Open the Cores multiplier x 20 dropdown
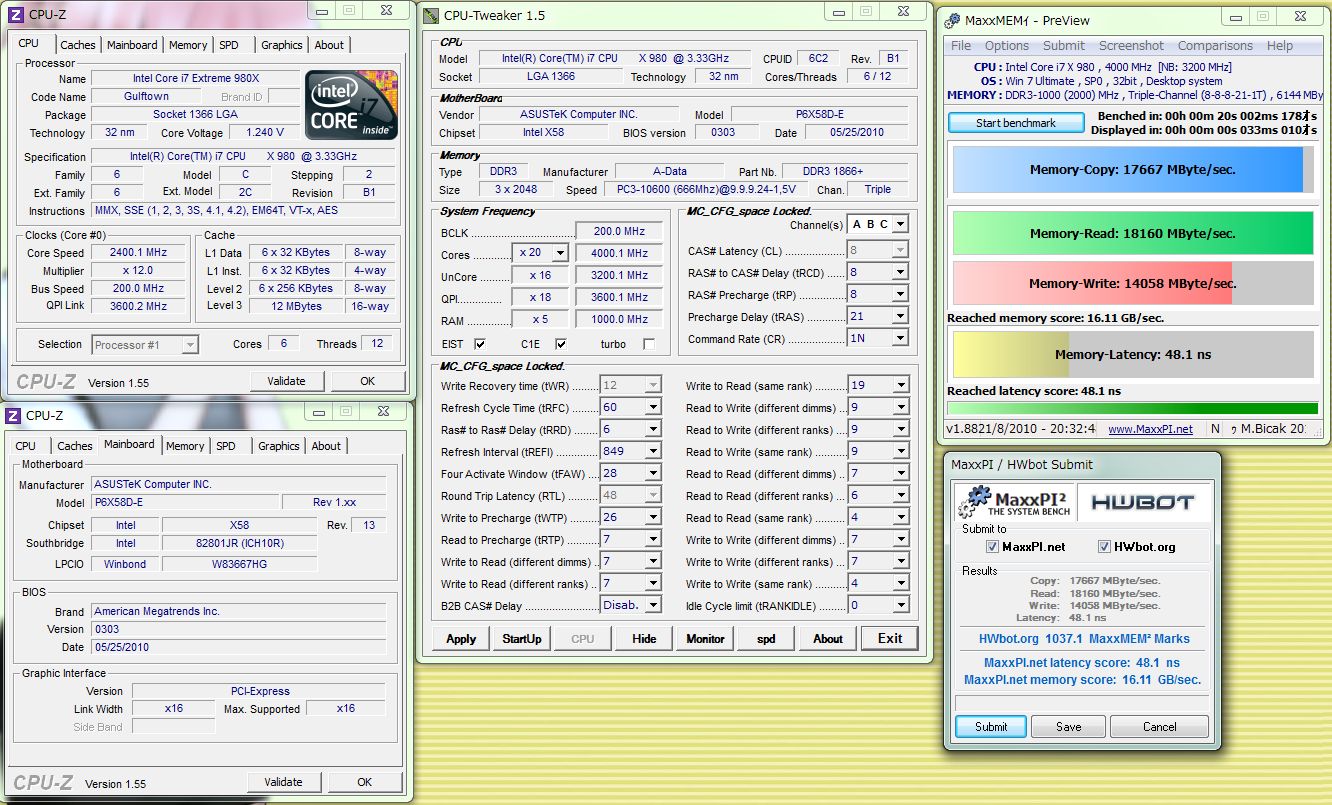The height and width of the screenshot is (805, 1332). point(559,253)
